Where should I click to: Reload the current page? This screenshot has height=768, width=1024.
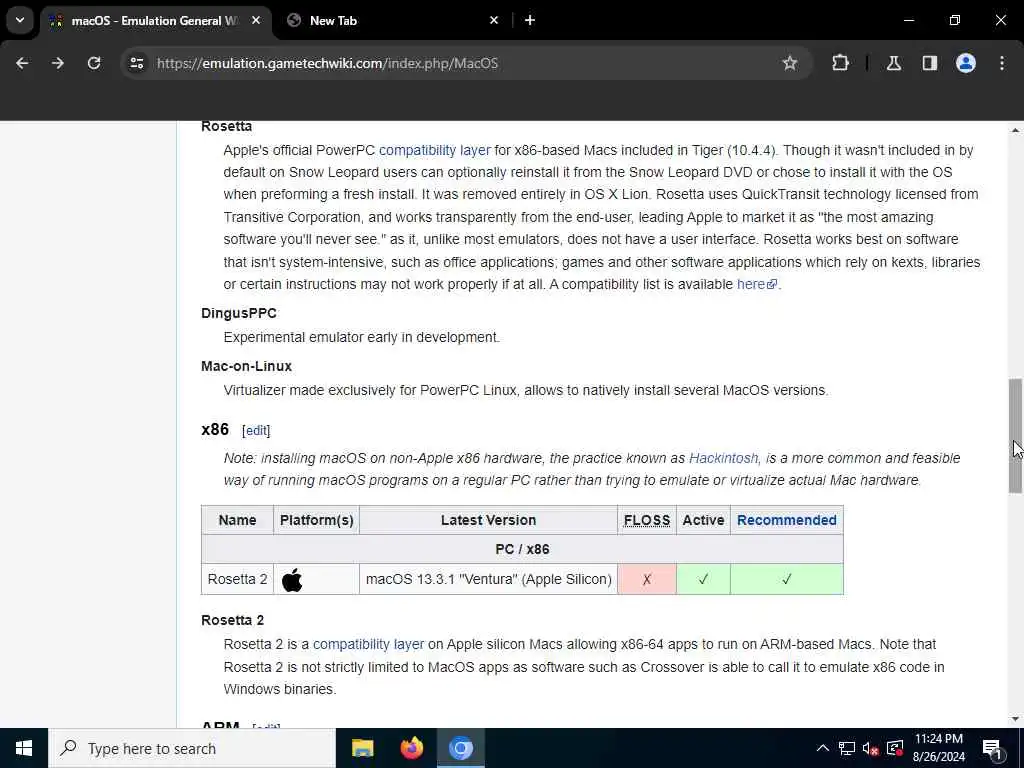point(94,63)
